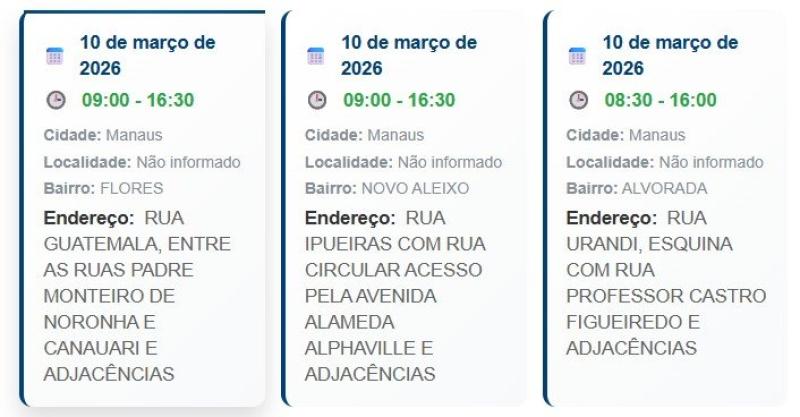Click the clock icon on the FLORES card
The height and width of the screenshot is (417, 800).
[x=55, y=100]
